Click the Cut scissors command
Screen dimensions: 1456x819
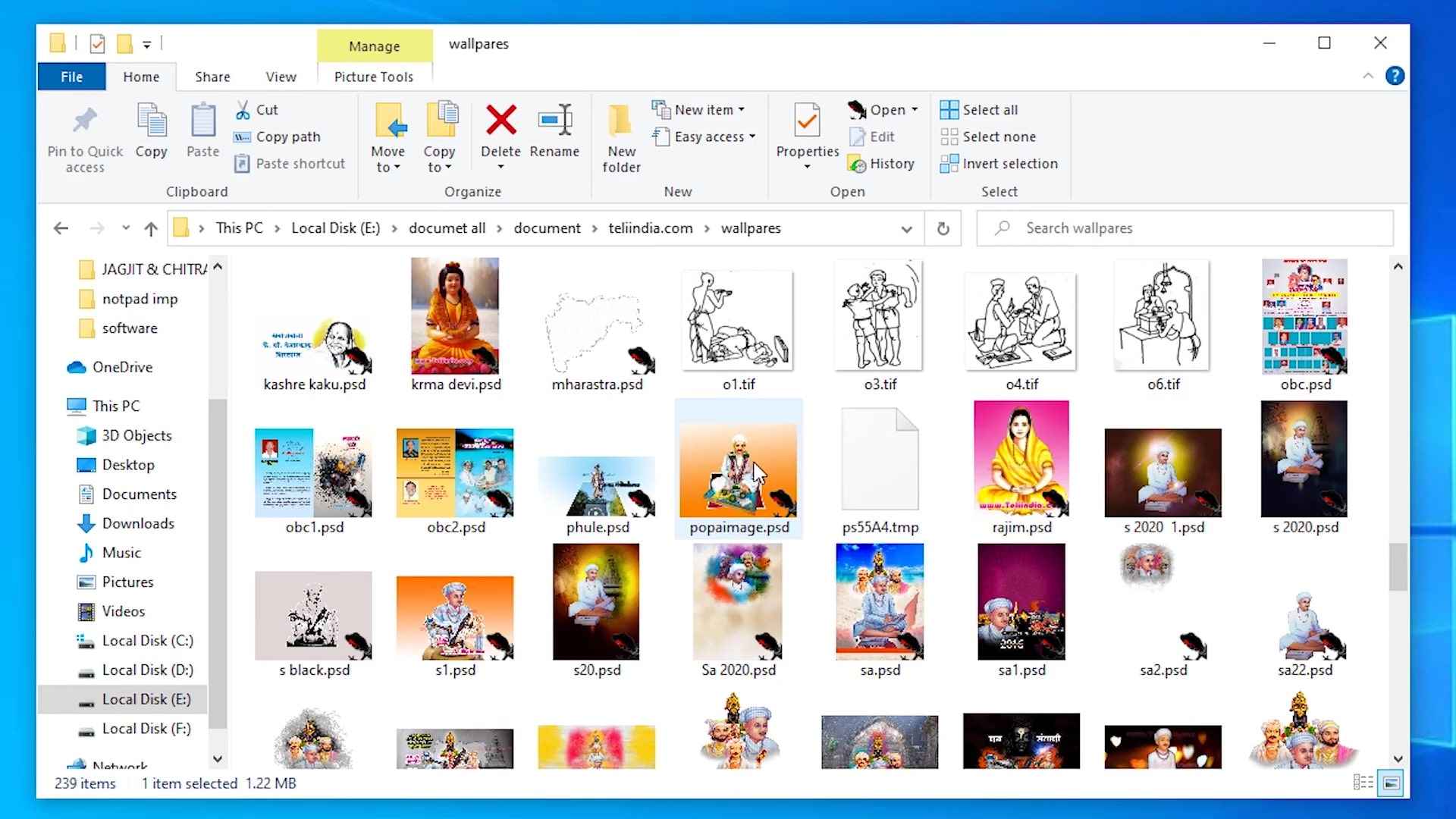[256, 110]
